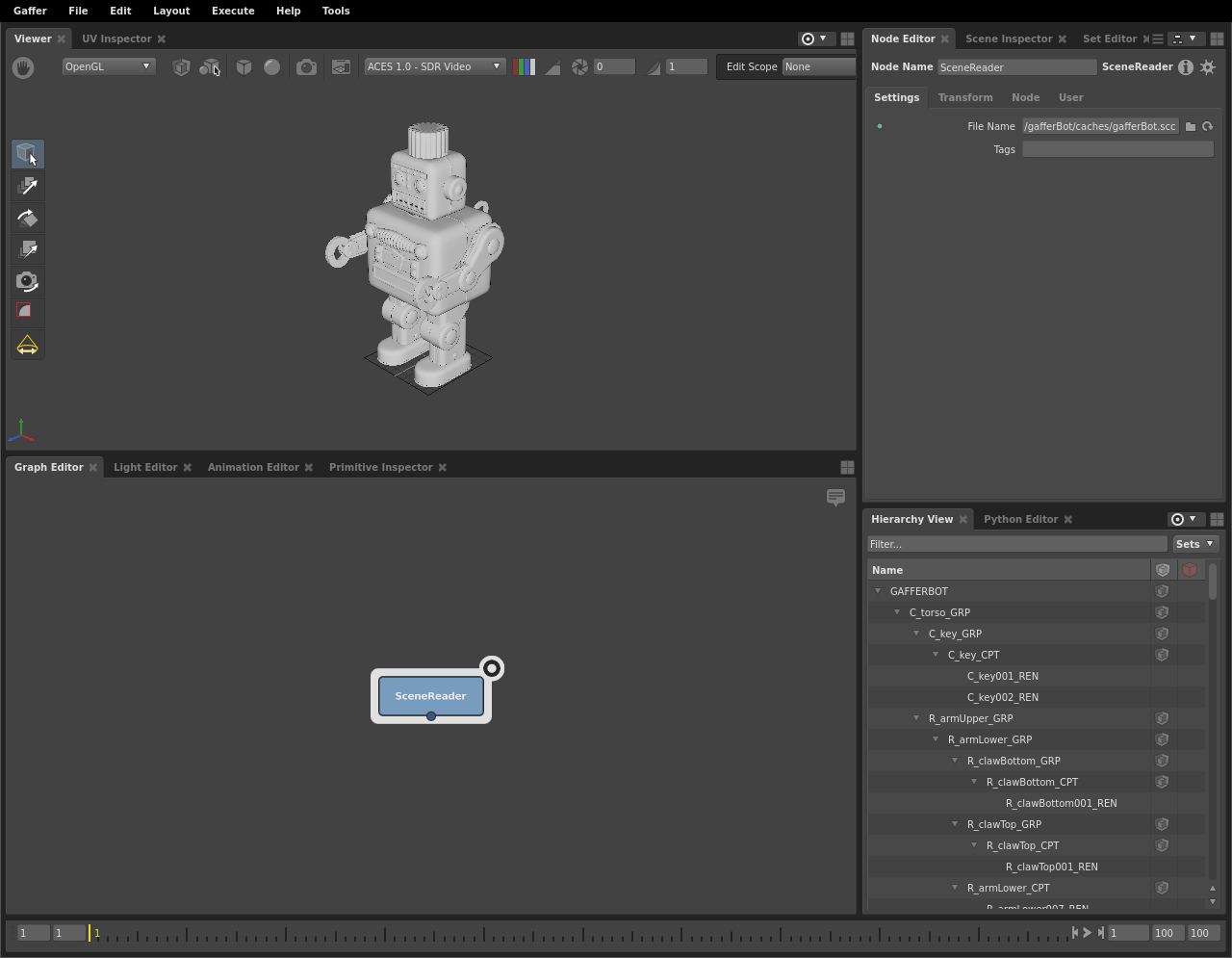Click the reload icon beside File Name
The width and height of the screenshot is (1232, 958).
coord(1208,126)
